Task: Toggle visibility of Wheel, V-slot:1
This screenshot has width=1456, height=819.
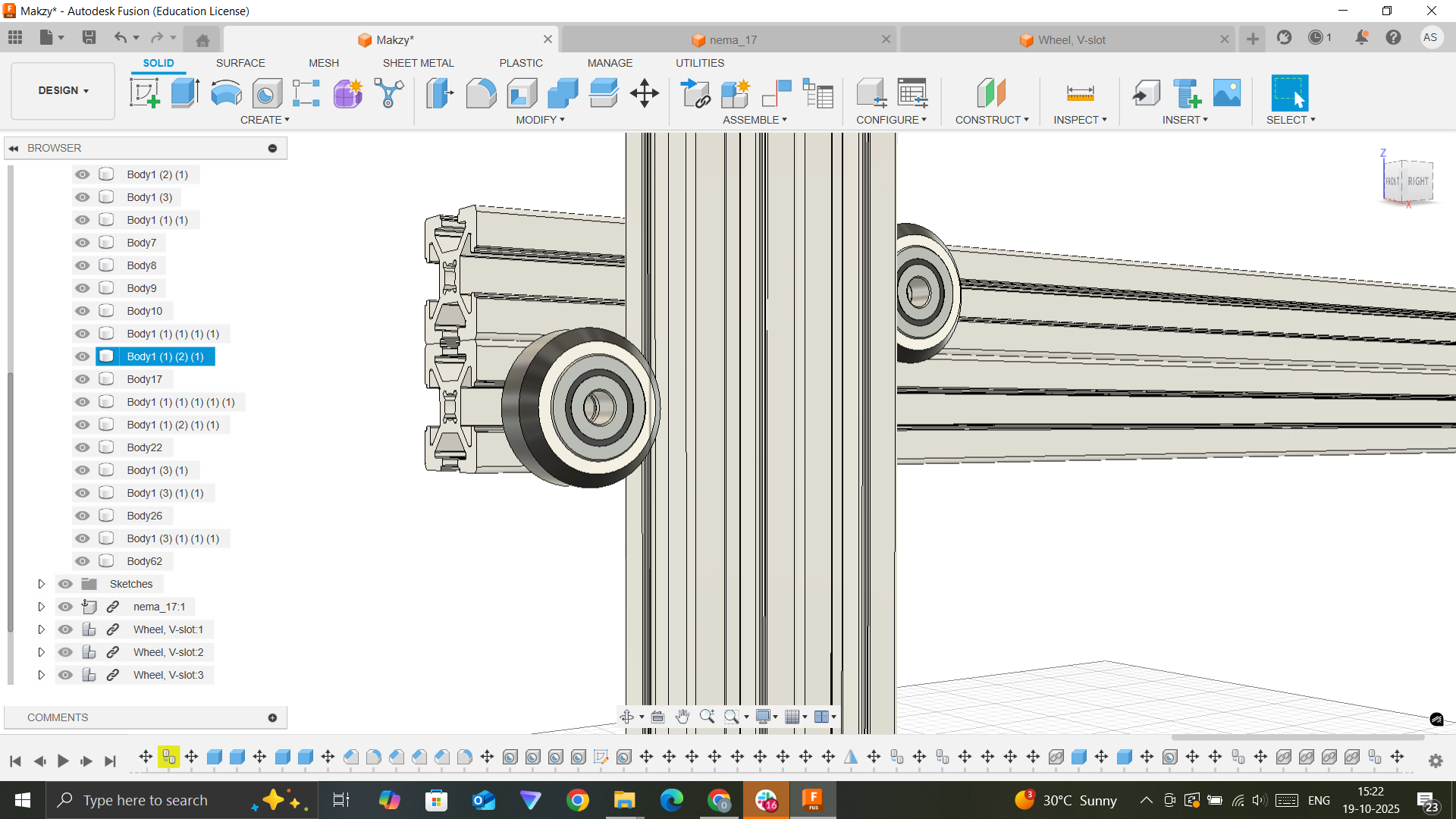Action: tap(66, 629)
